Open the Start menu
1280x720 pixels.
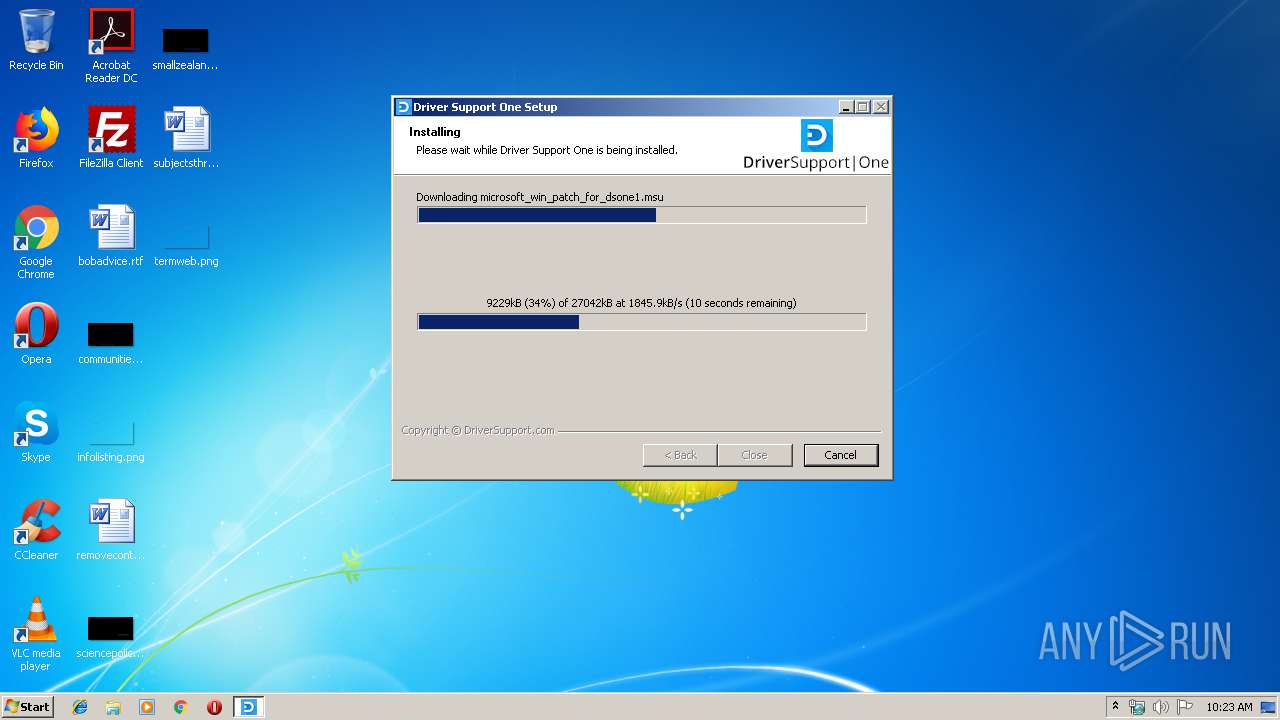point(27,706)
